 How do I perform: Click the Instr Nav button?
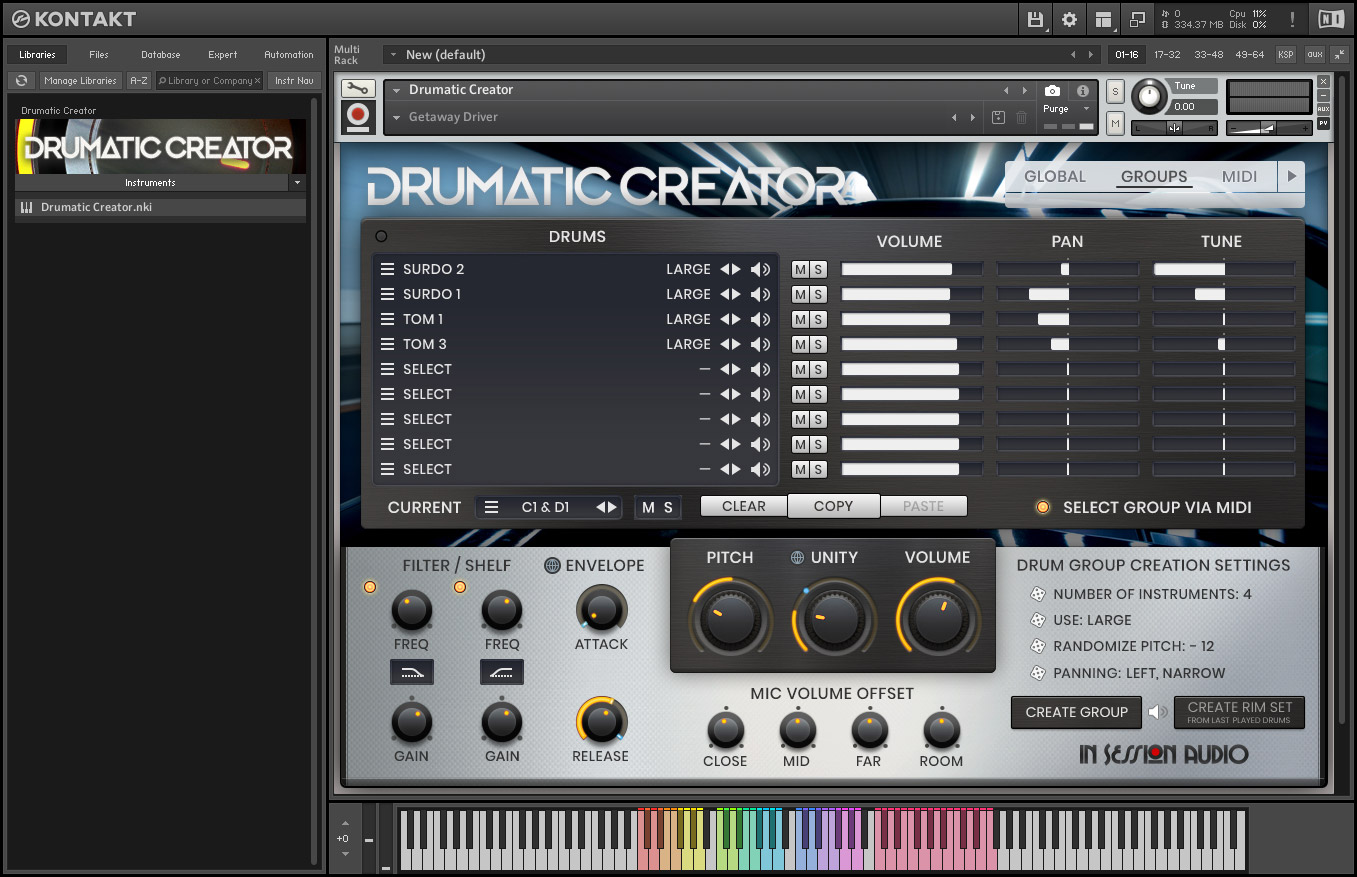click(294, 81)
